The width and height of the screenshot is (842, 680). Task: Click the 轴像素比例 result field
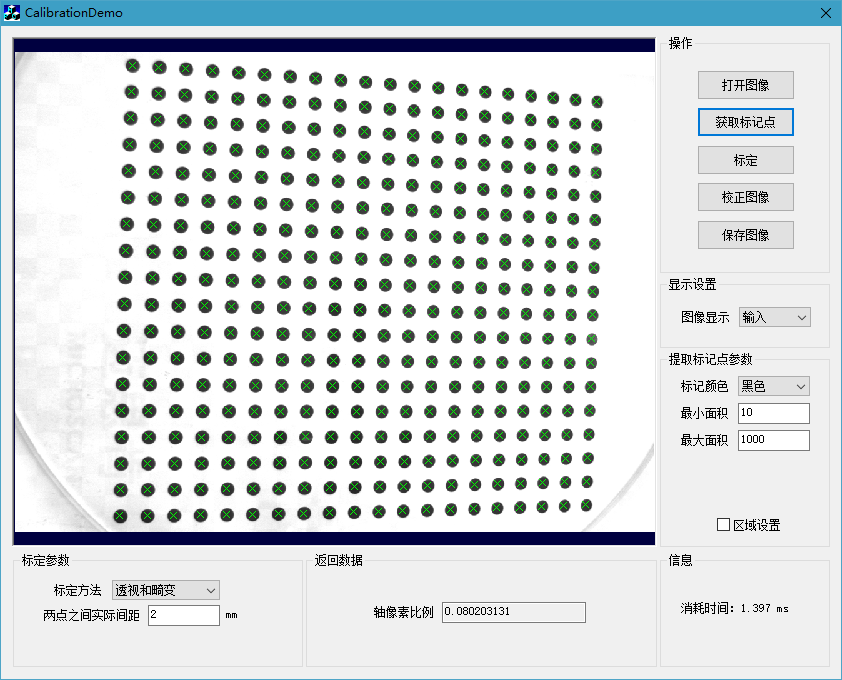click(513, 612)
